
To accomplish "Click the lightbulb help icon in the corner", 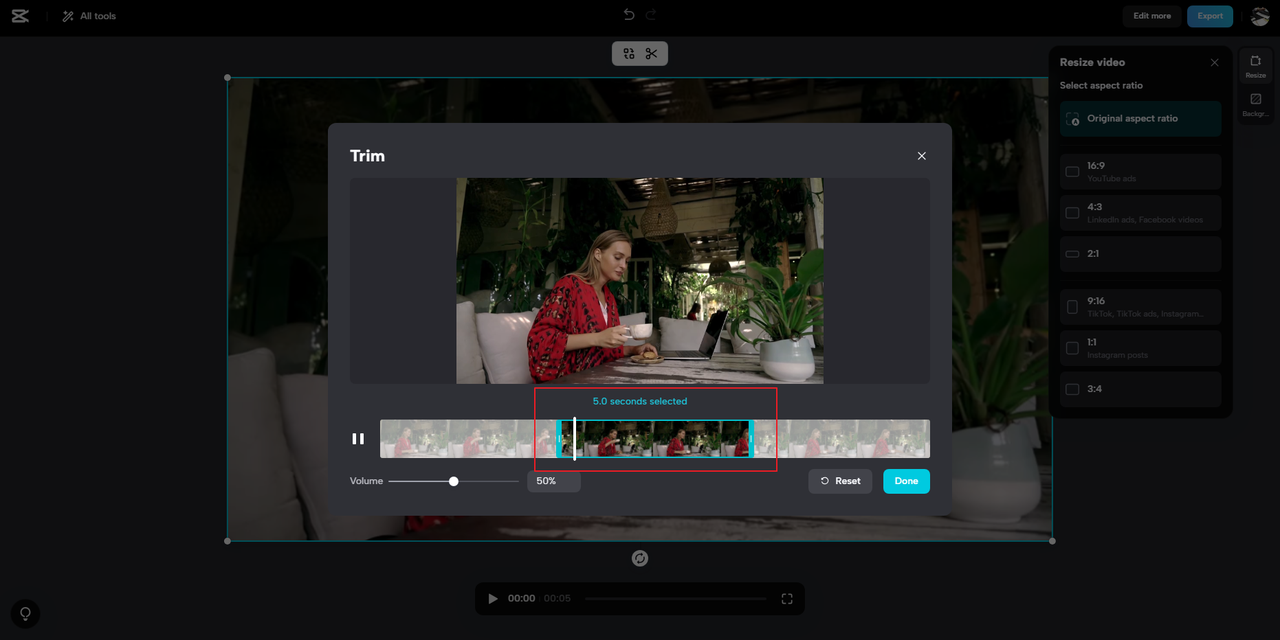I will pyautogui.click(x=24, y=614).
